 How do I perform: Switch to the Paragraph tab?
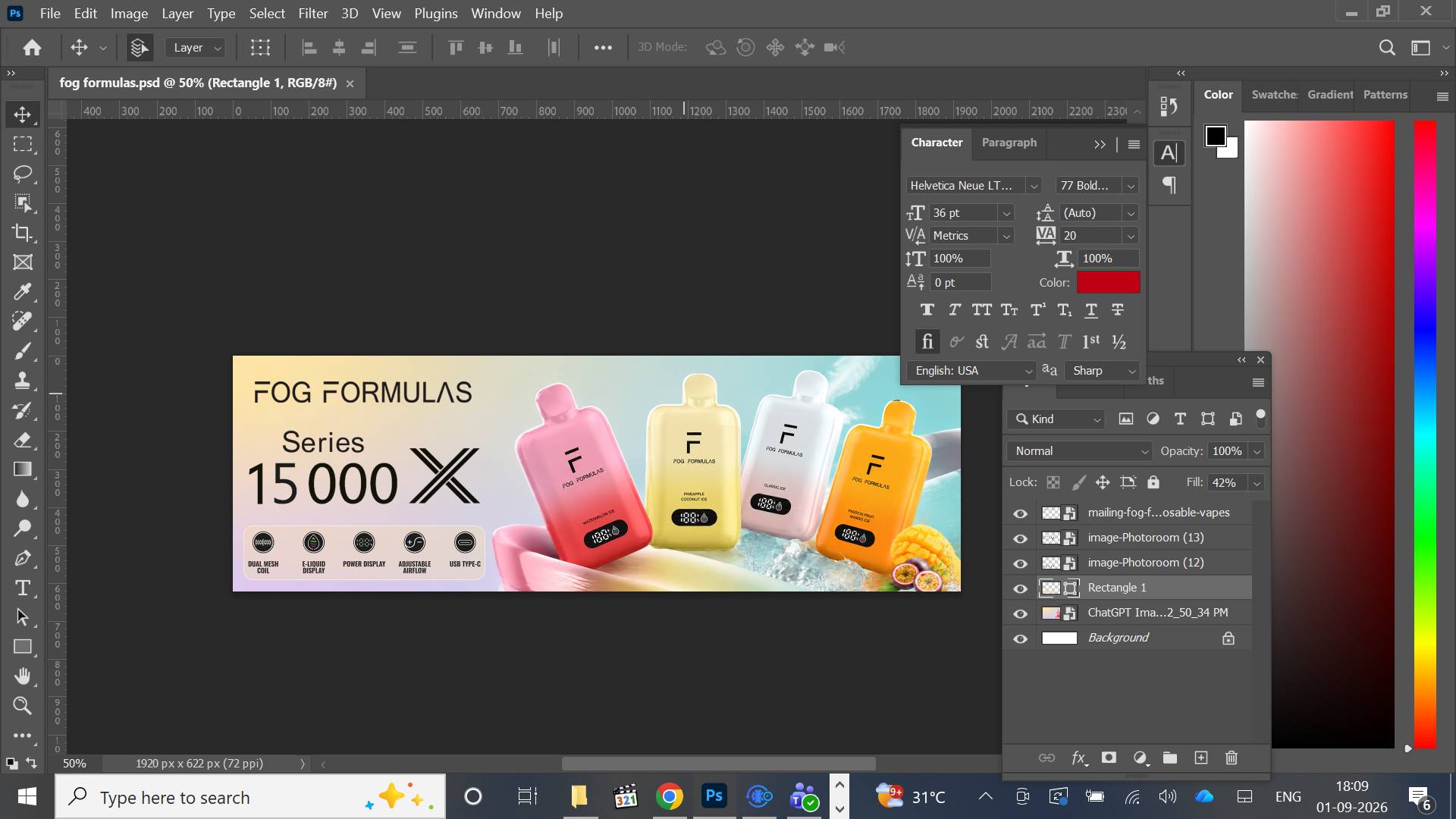pos(1009,143)
